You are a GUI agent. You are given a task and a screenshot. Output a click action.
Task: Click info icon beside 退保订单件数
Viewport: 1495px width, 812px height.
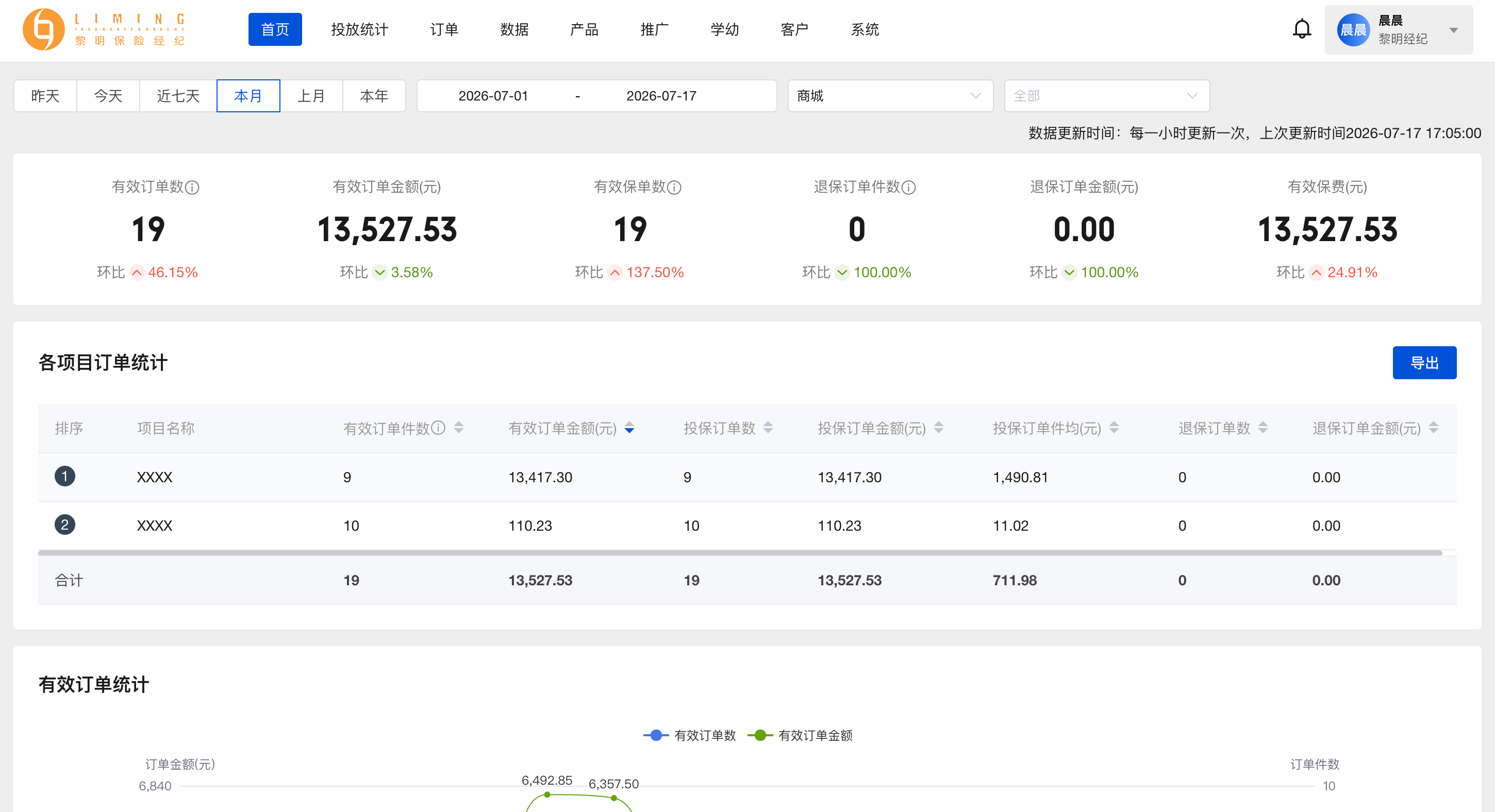[x=909, y=188]
